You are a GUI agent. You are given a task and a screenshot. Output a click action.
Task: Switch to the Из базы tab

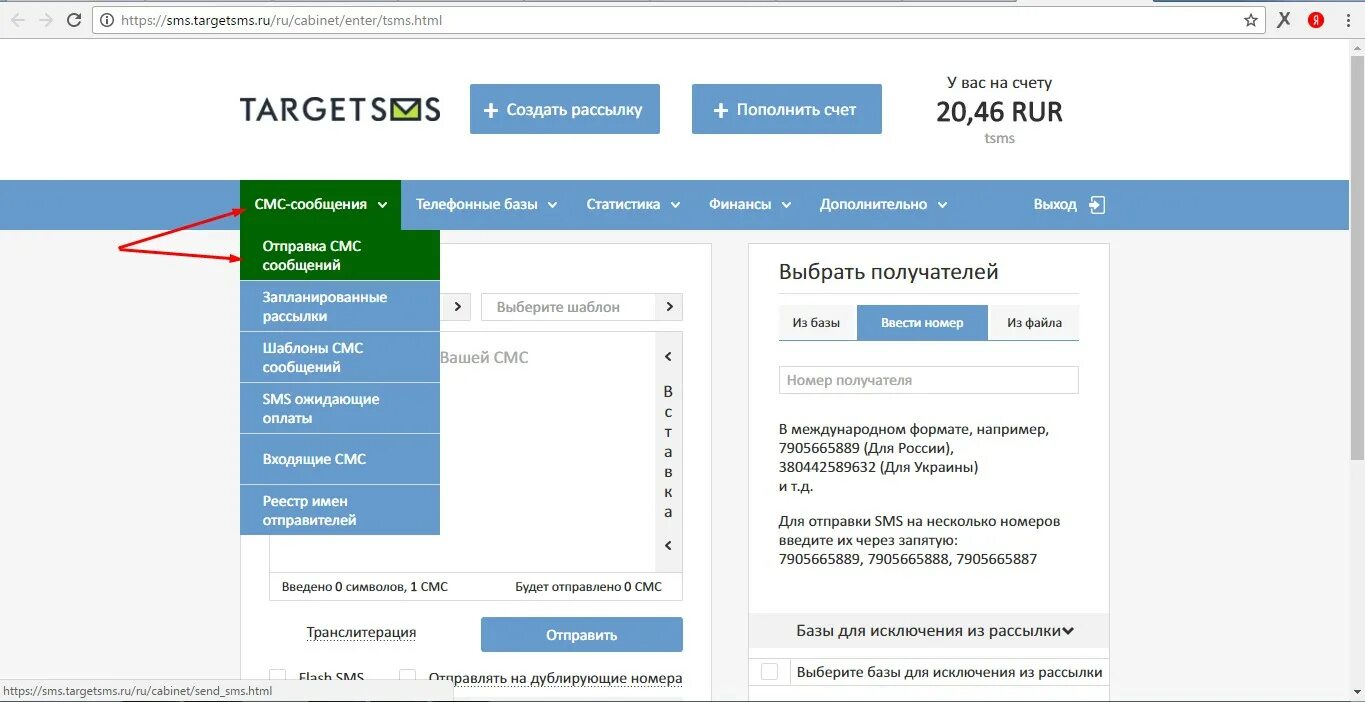tap(817, 323)
